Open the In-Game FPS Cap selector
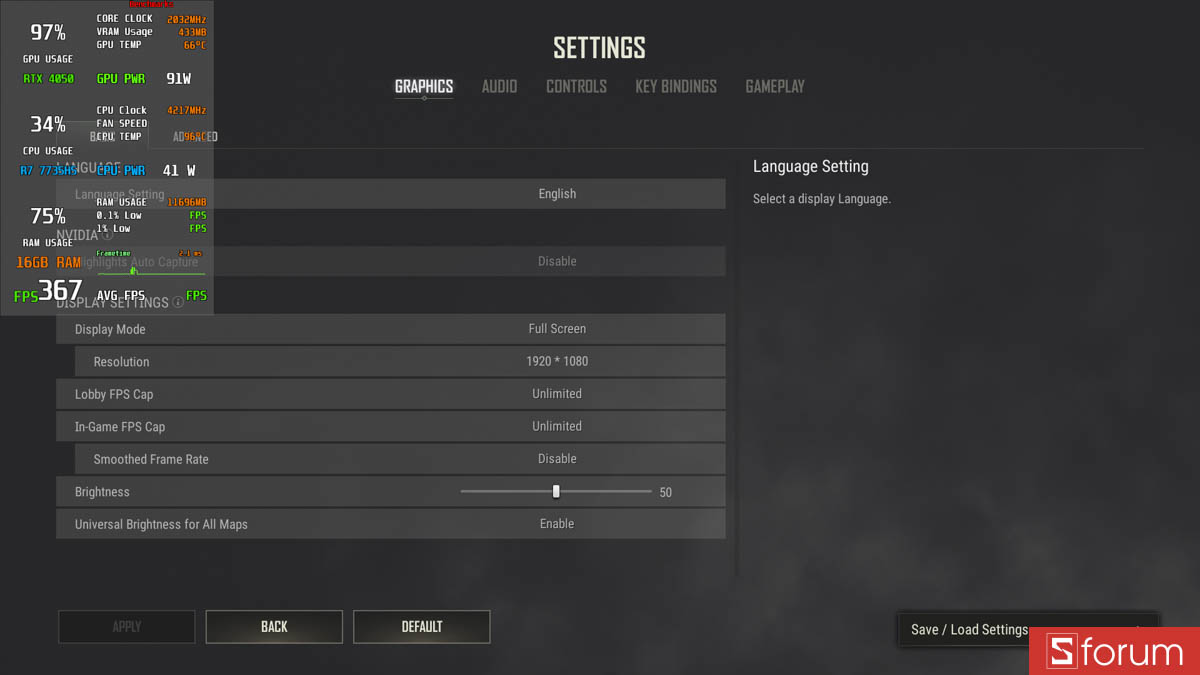The image size is (1200, 675). (x=557, y=426)
